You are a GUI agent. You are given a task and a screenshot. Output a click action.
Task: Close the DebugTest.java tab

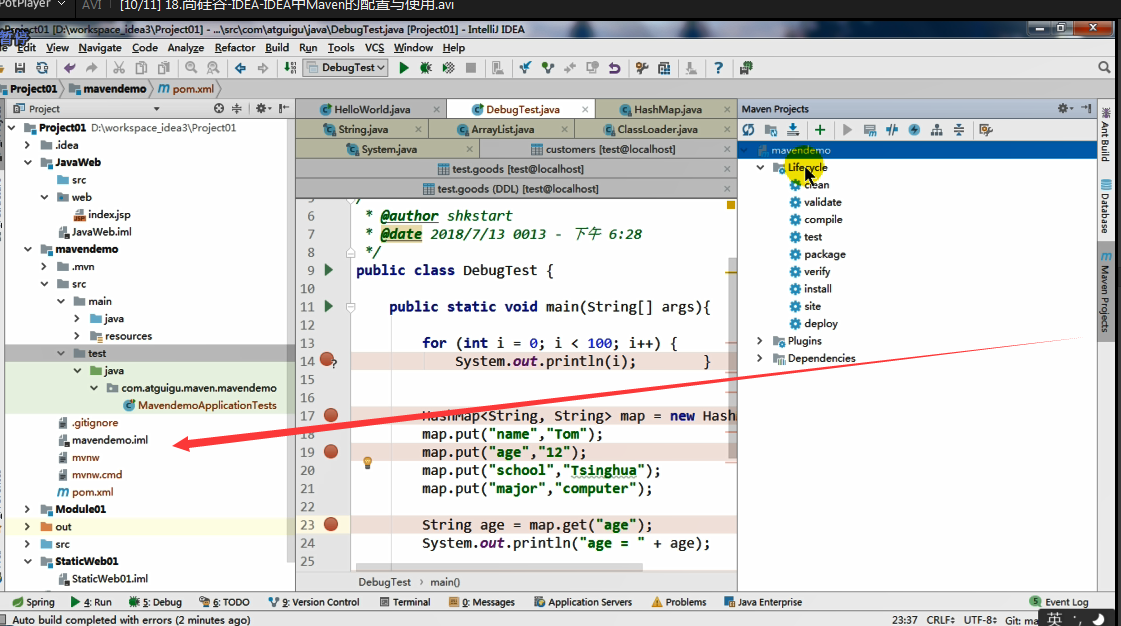click(x=585, y=109)
